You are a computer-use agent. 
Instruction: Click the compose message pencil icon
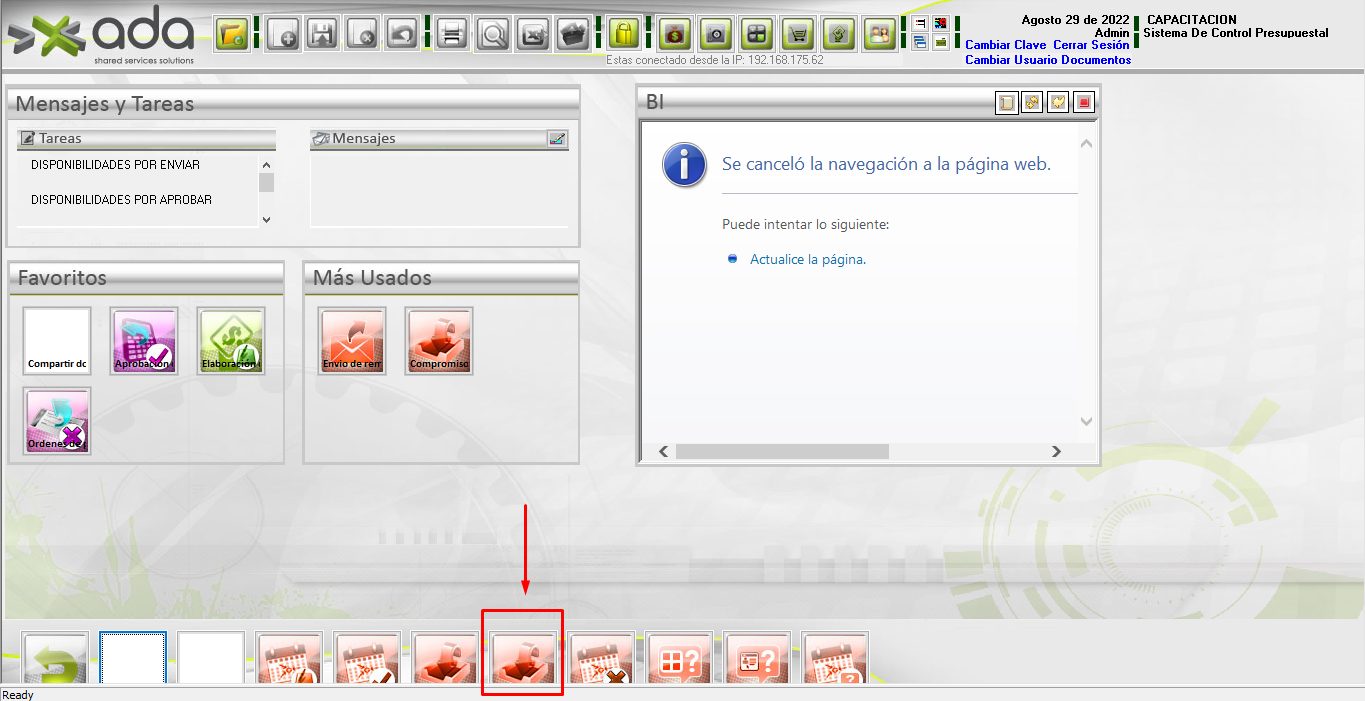557,139
